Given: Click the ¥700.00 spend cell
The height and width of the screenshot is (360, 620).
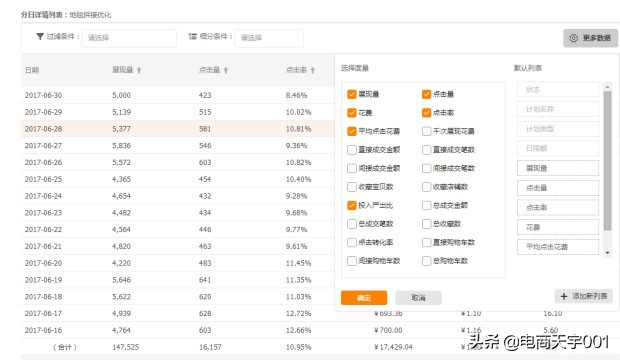Looking at the screenshot, I should (388, 330).
